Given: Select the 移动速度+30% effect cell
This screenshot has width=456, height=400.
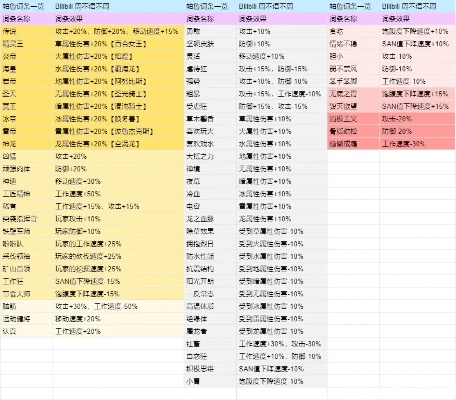Looking at the screenshot, I should 118,181.
